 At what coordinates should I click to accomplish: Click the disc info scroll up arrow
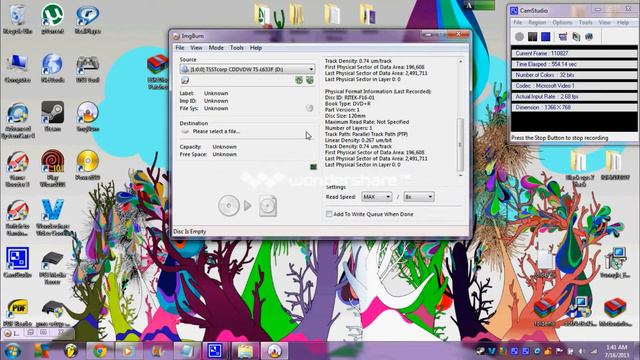point(460,61)
